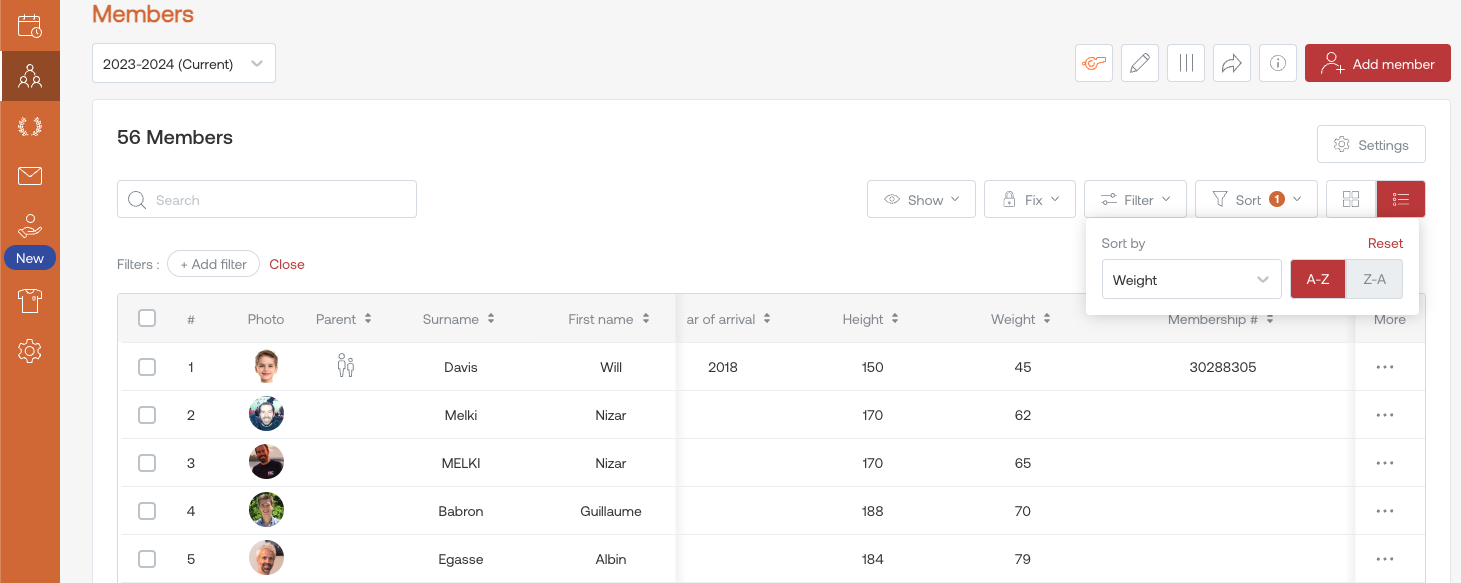
Task: Check the box for row 3 MELKI Nizar
Action: coord(147,463)
